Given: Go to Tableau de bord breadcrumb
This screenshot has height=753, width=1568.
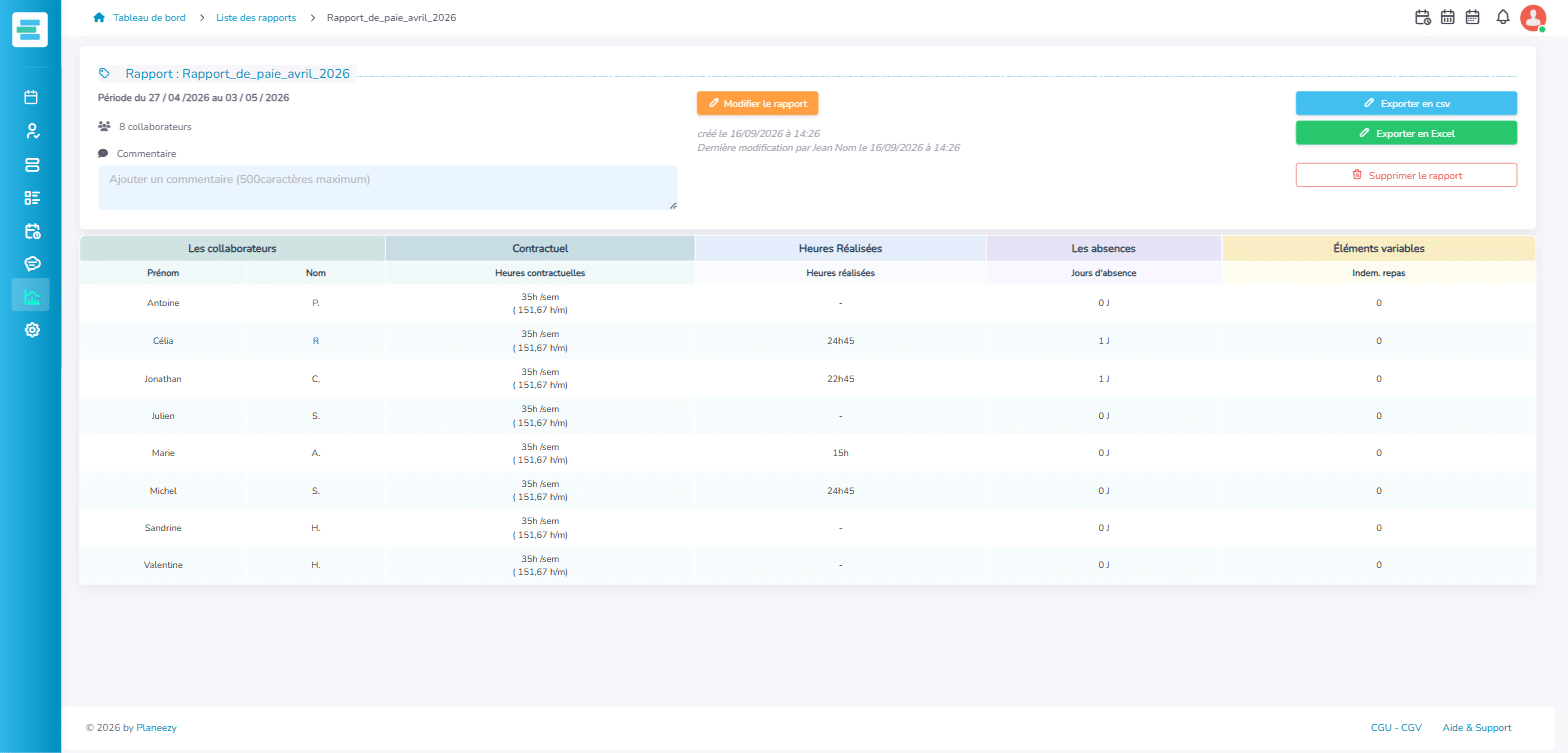Looking at the screenshot, I should click(x=149, y=17).
